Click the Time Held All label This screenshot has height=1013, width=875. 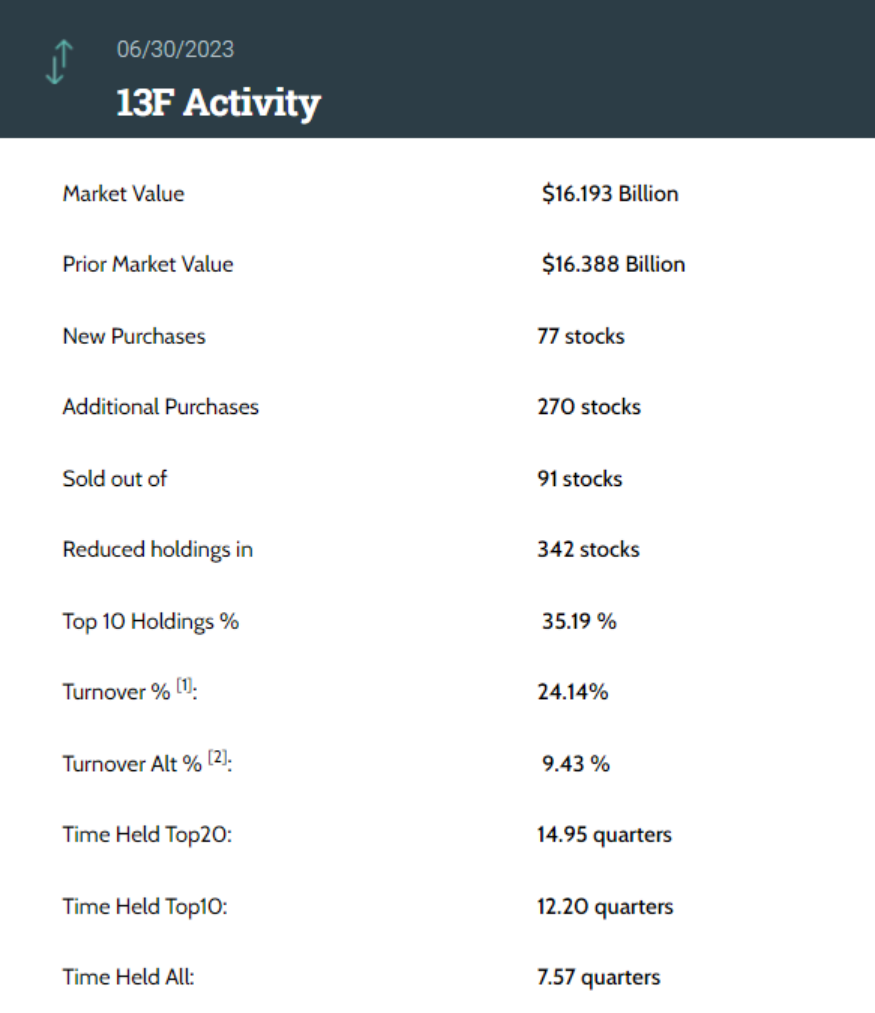(x=128, y=977)
